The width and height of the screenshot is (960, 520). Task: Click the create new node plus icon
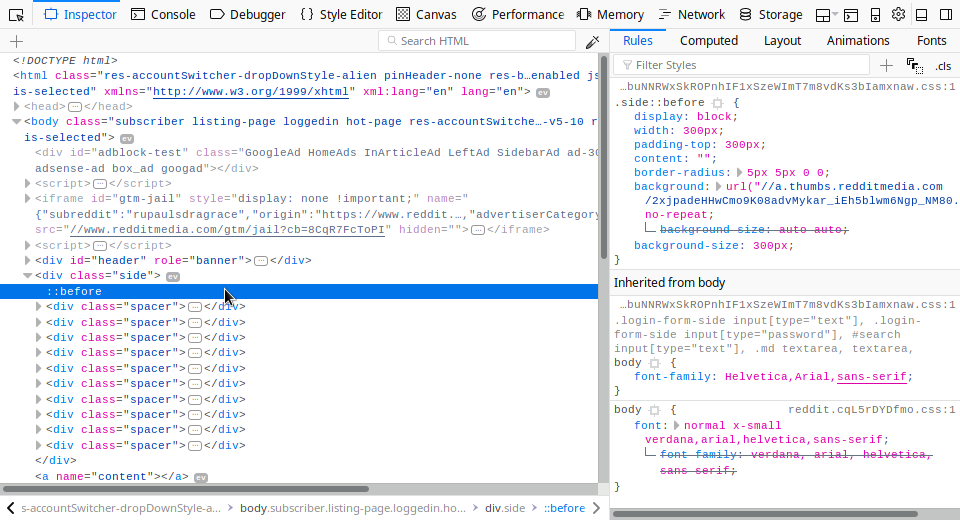coord(16,41)
